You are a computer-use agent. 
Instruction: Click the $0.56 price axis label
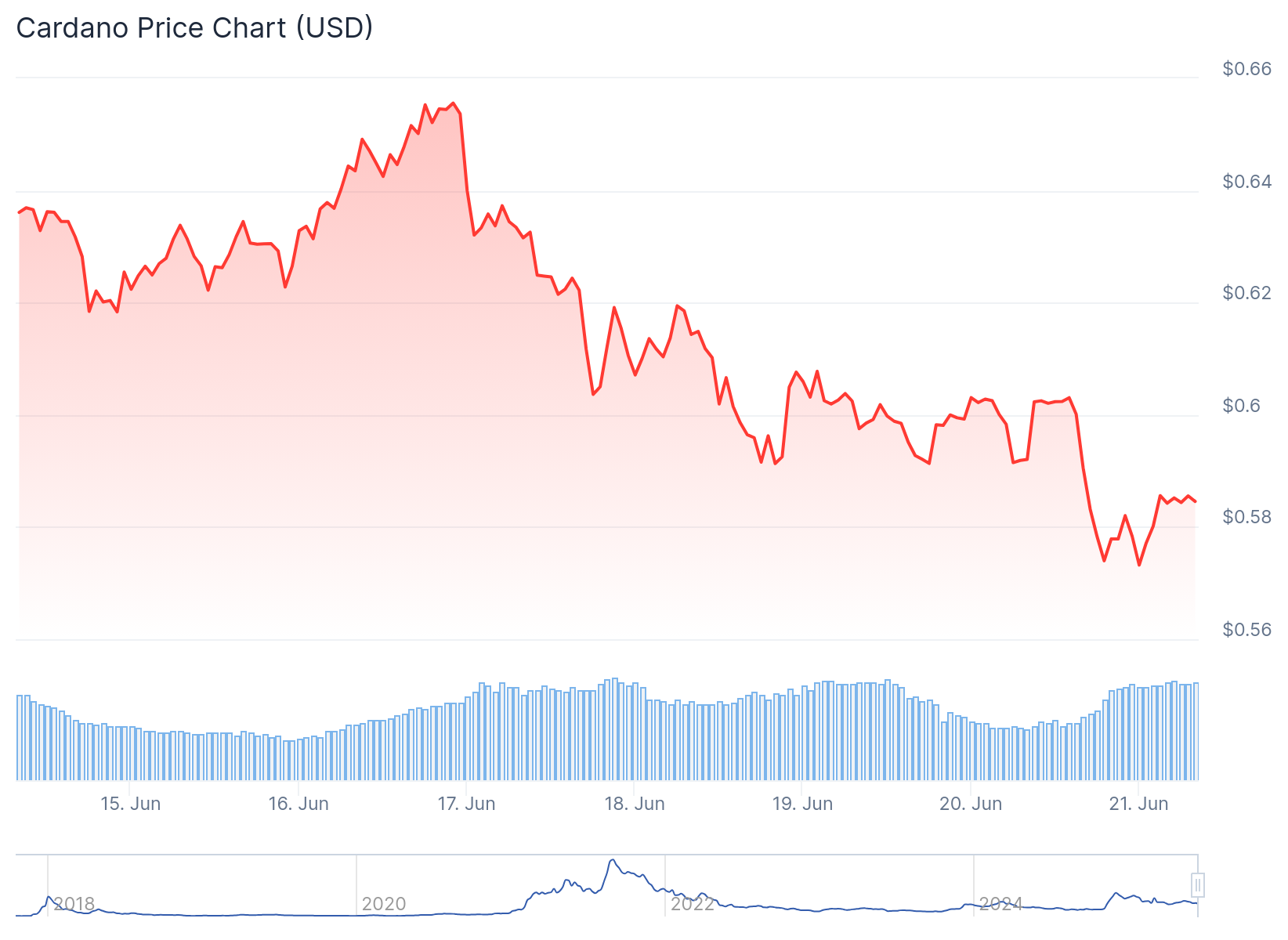1246,630
